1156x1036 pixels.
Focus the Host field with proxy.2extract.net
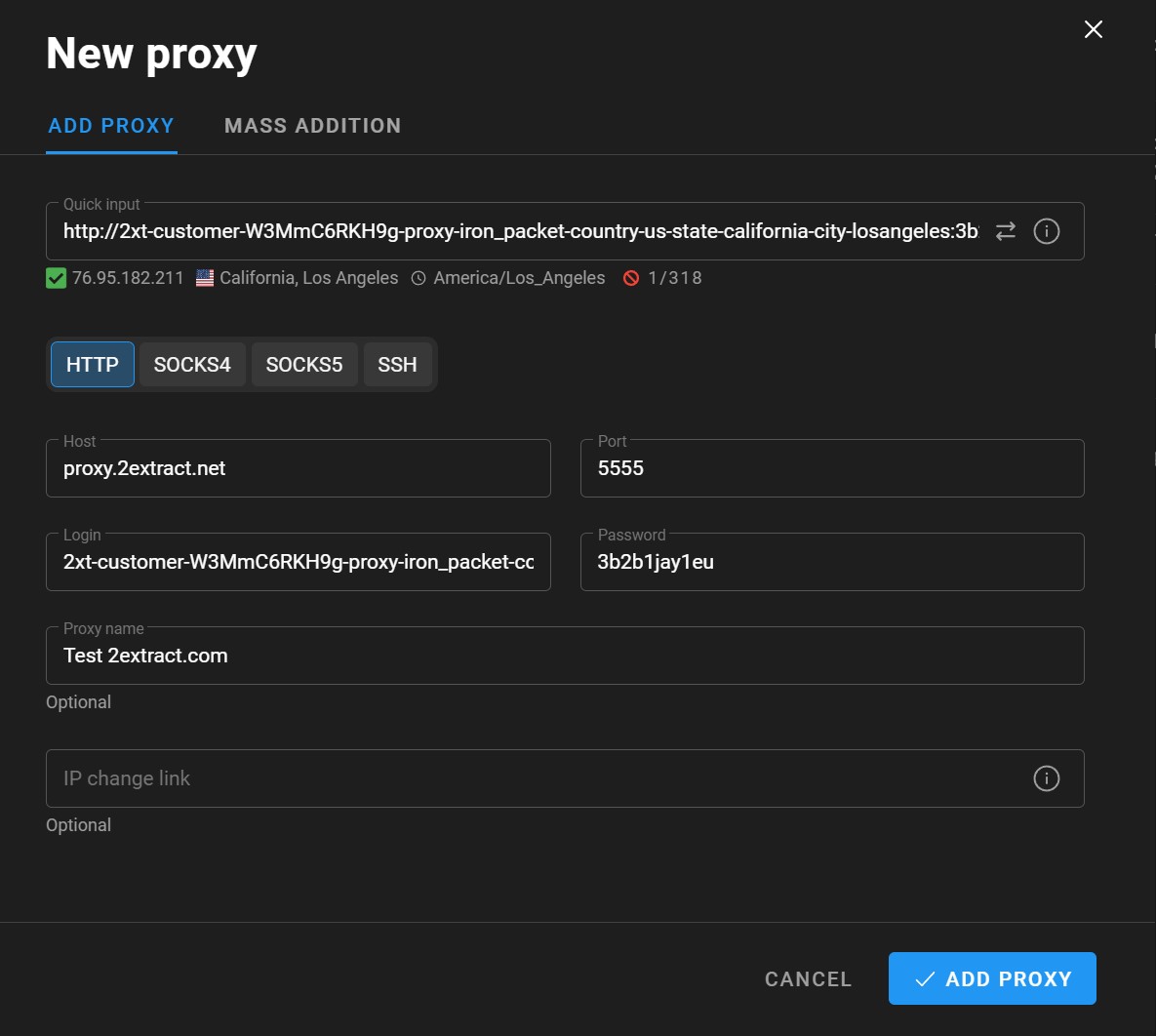[x=298, y=468]
